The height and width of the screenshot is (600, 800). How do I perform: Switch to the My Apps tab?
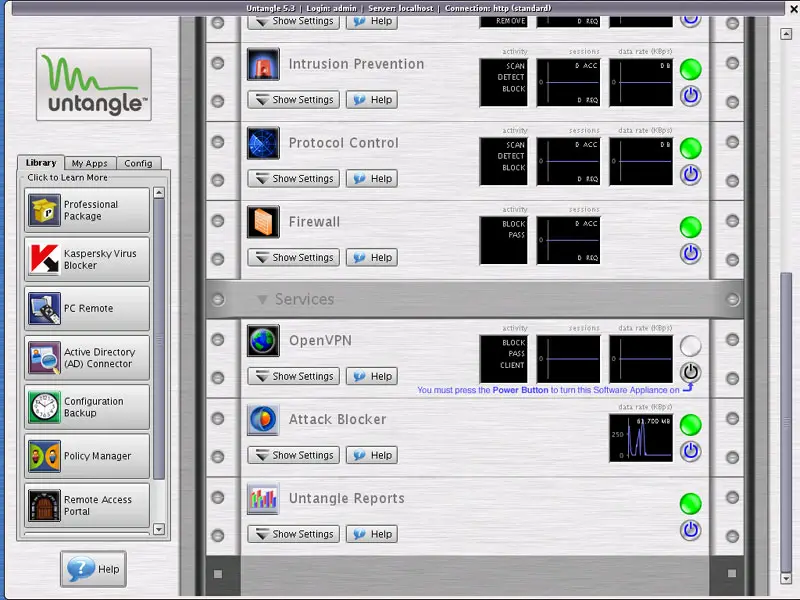pyautogui.click(x=90, y=163)
